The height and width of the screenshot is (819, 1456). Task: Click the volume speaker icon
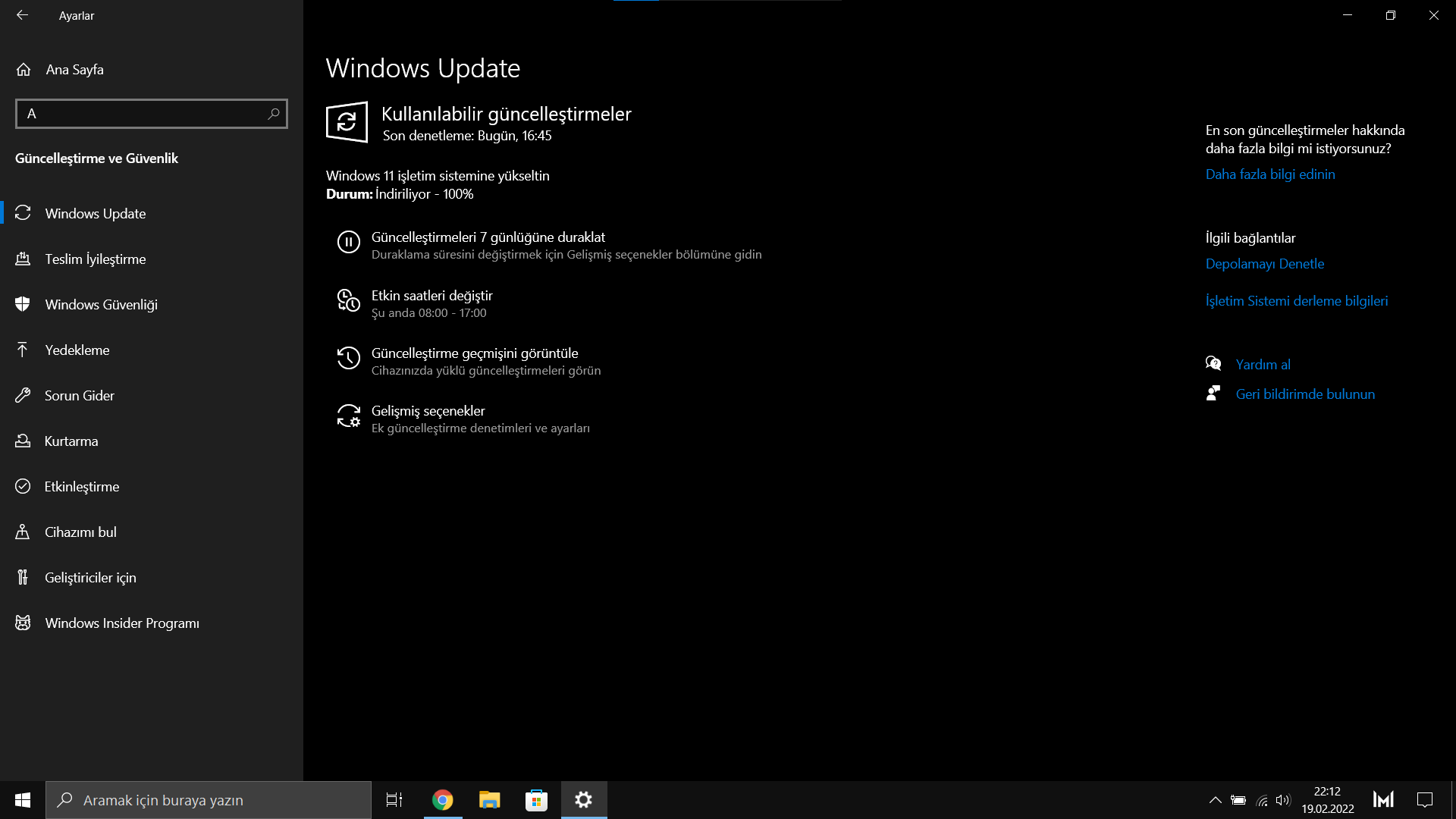(1283, 800)
